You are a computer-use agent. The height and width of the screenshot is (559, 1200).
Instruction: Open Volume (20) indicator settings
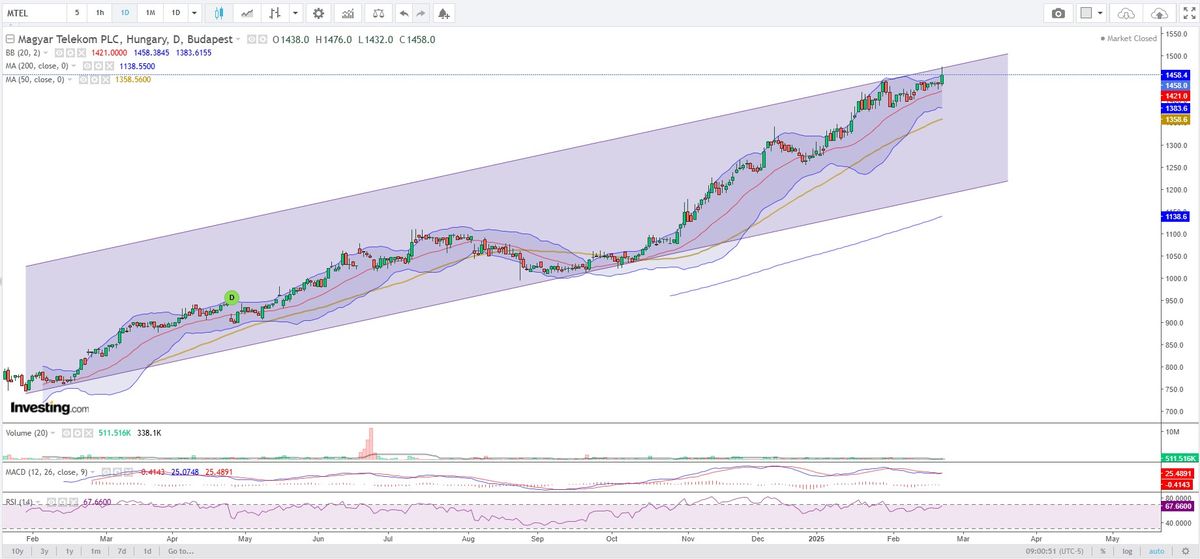pyautogui.click(x=77, y=433)
